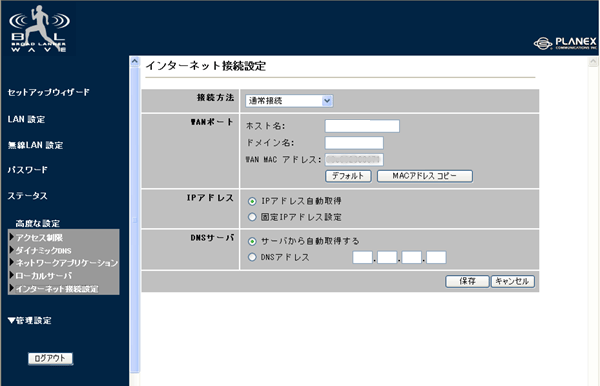Click third DNS address octet field
The height and width of the screenshot is (386, 600).
[411, 257]
